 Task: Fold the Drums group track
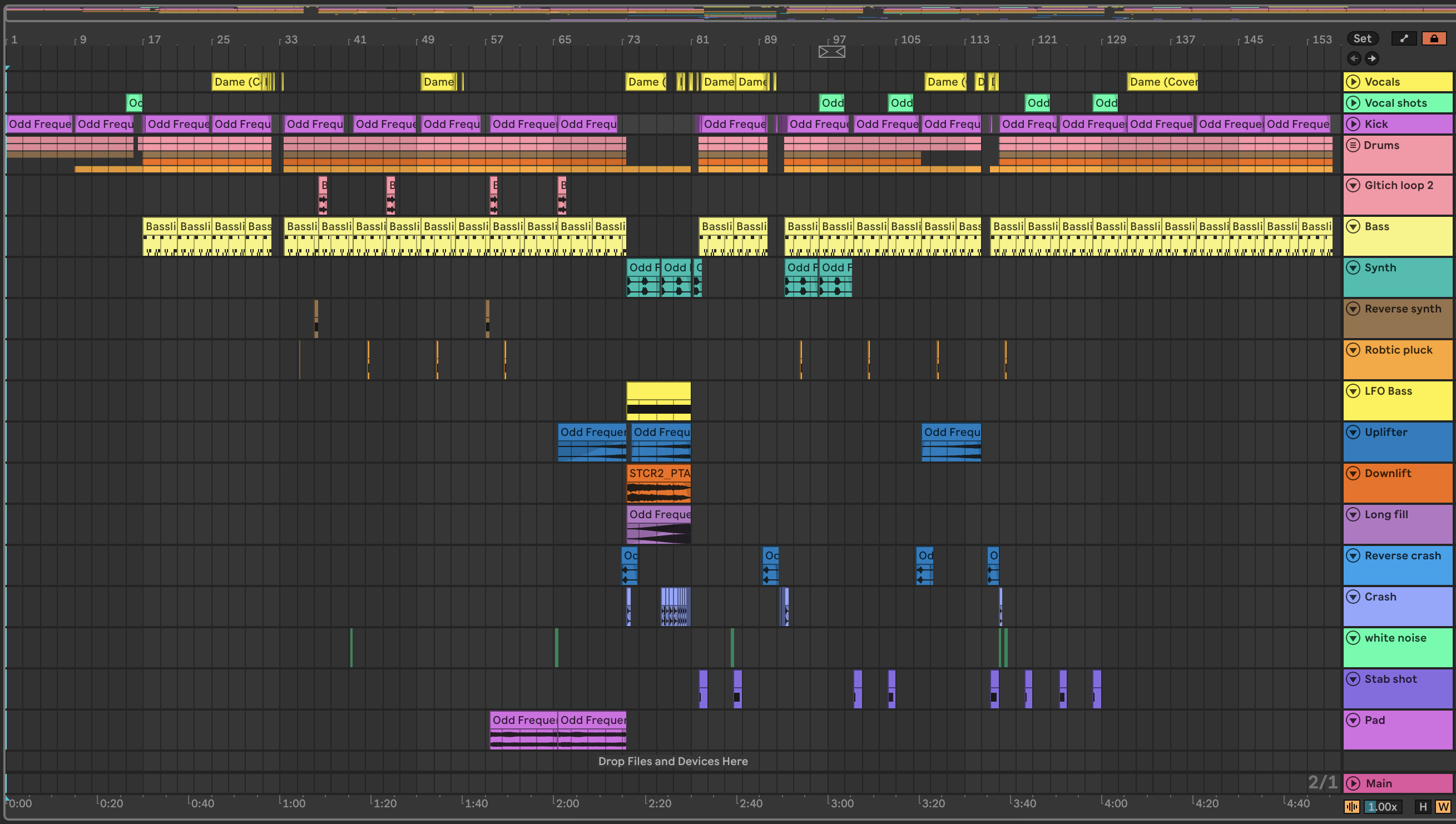[x=1353, y=145]
